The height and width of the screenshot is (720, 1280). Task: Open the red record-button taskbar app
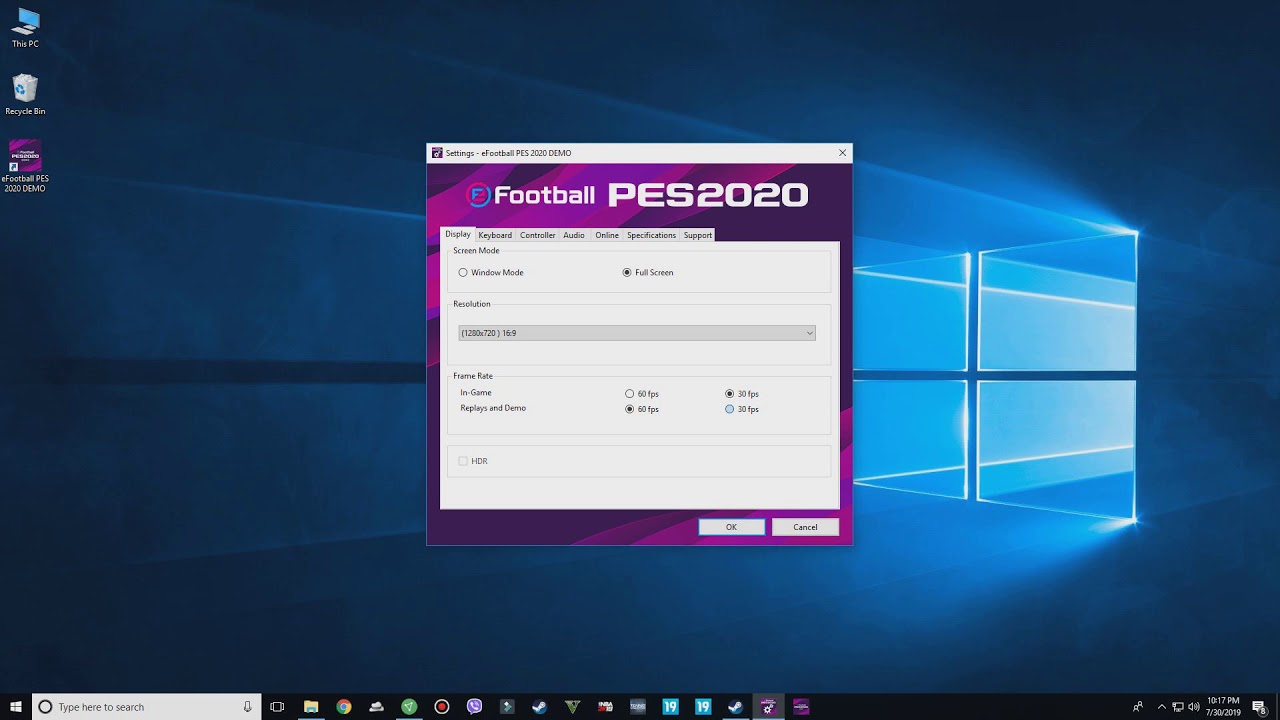pyautogui.click(x=442, y=707)
